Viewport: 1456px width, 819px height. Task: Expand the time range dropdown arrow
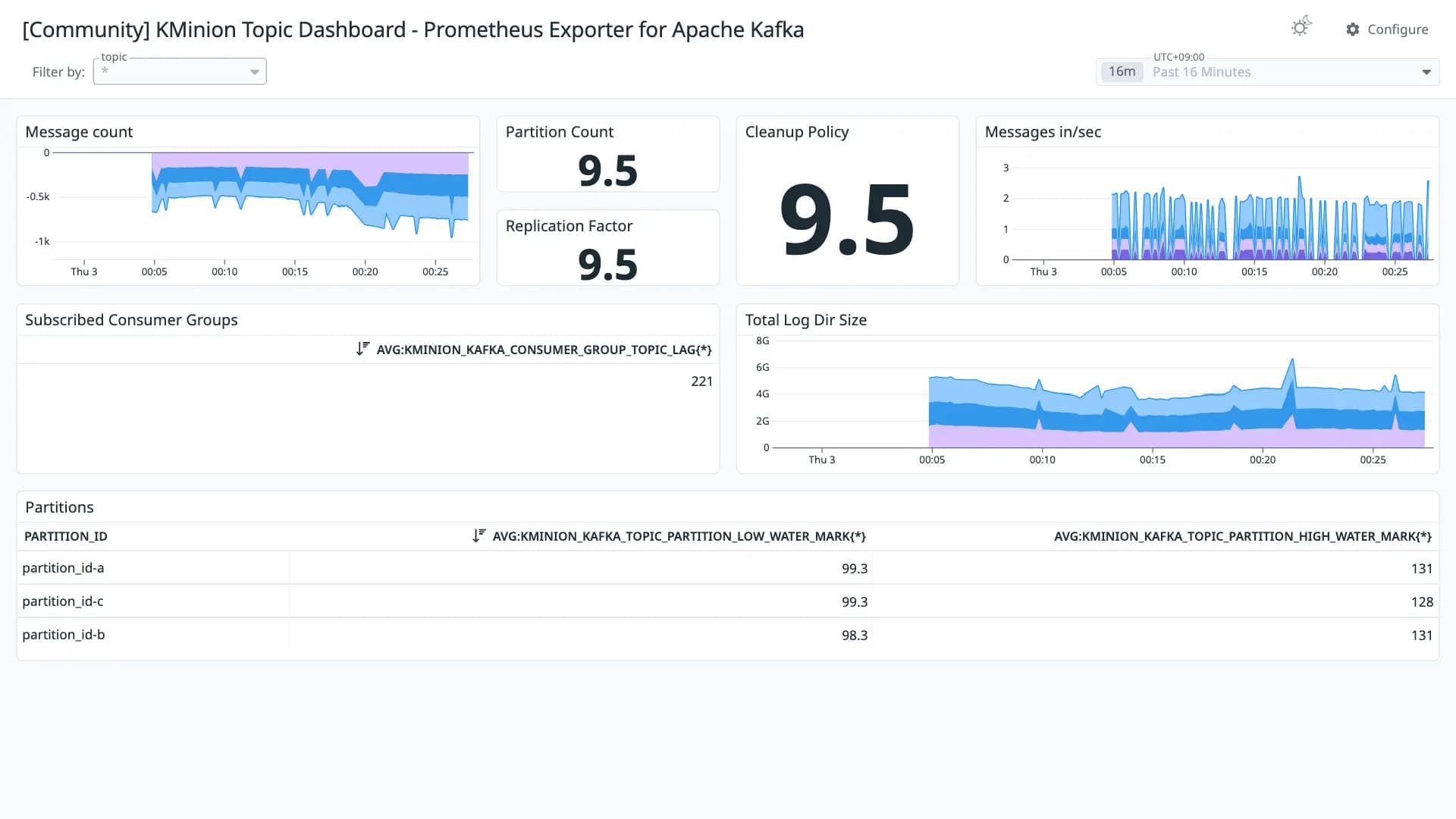[x=1426, y=72]
